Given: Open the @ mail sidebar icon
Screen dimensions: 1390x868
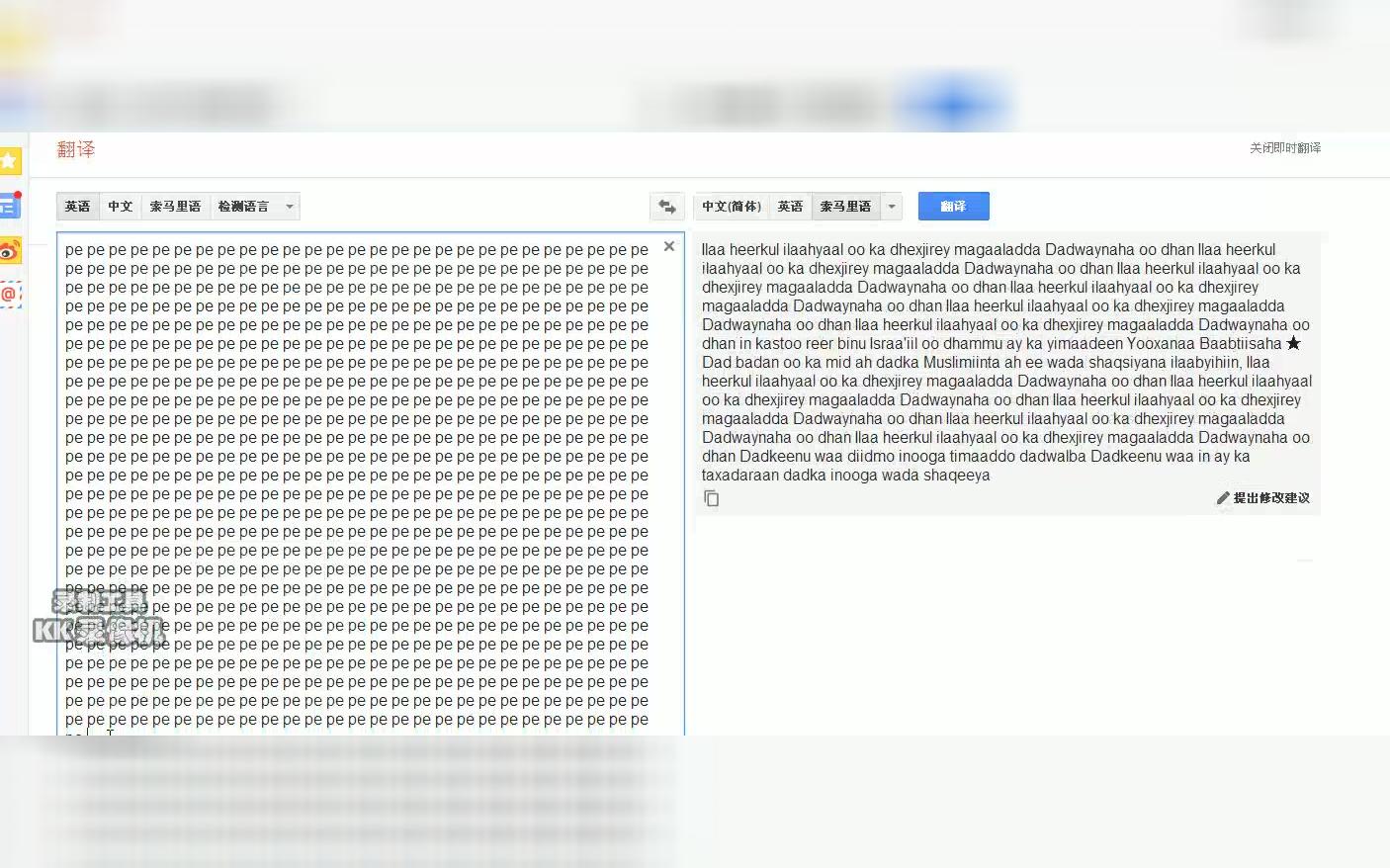Looking at the screenshot, I should (x=9, y=295).
